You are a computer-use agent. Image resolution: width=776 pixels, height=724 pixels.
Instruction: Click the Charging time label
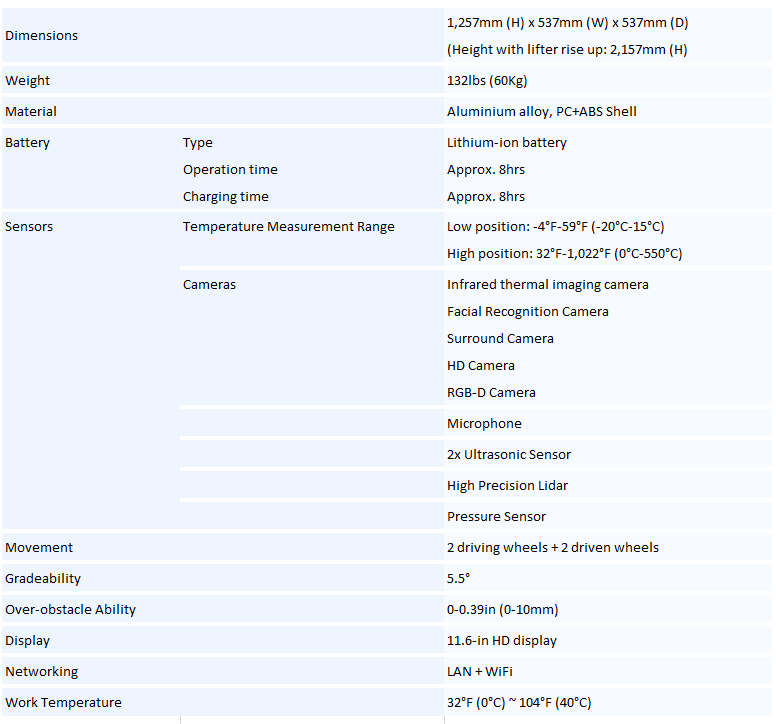click(x=225, y=197)
